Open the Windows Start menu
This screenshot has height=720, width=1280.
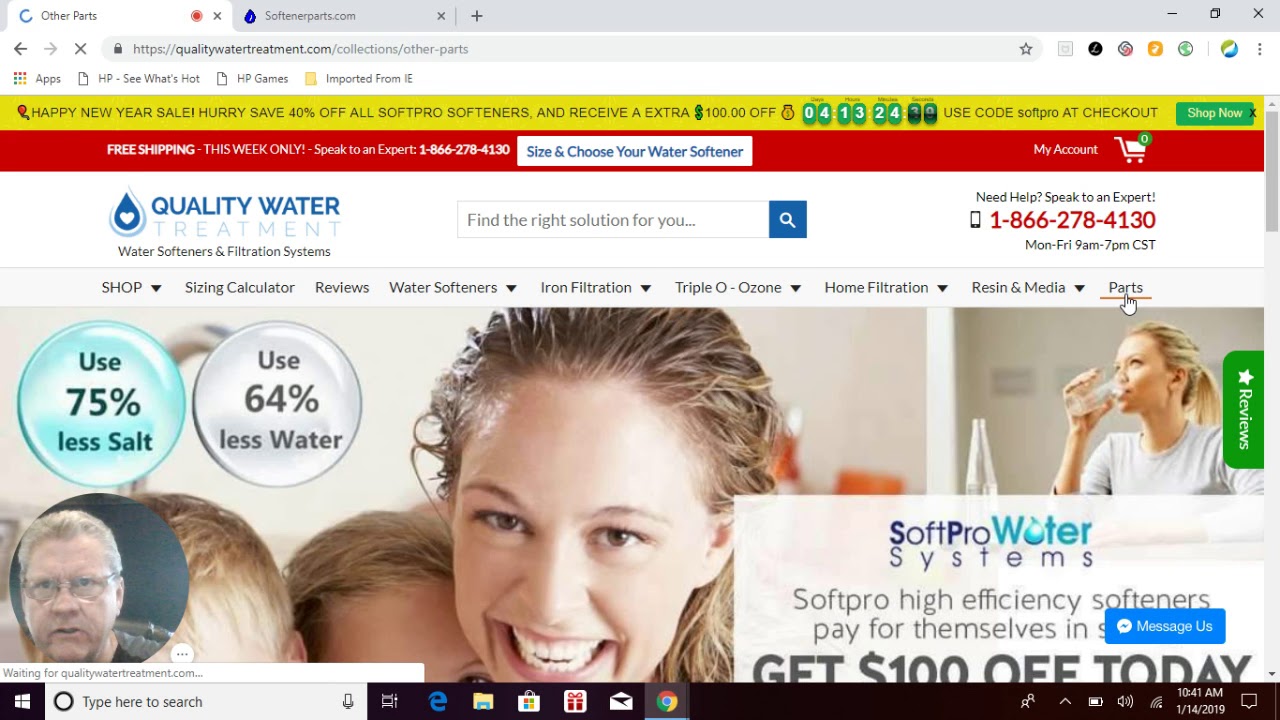tap(22, 701)
